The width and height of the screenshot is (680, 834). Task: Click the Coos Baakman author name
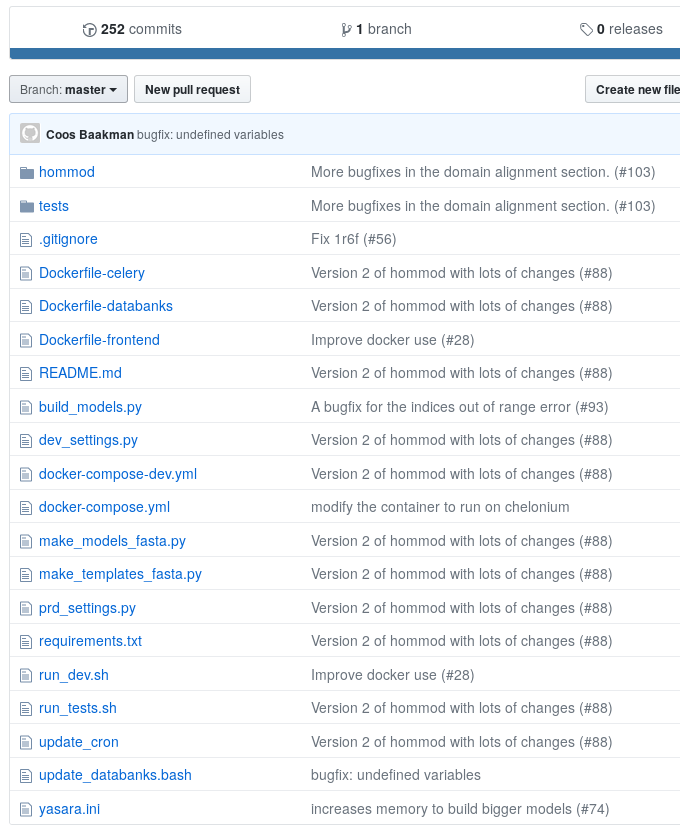click(90, 135)
